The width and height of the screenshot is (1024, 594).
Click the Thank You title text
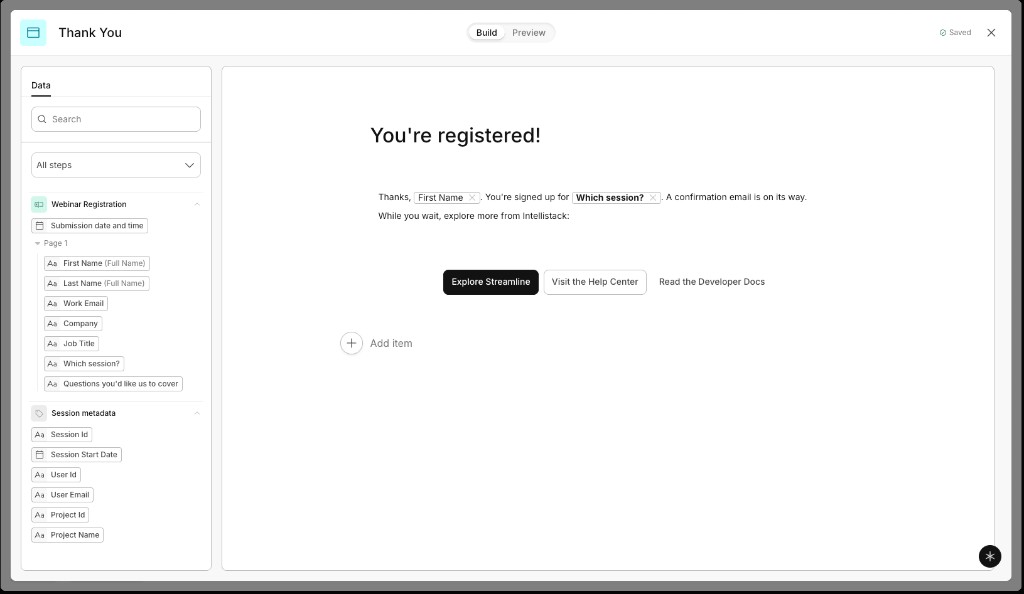point(90,33)
